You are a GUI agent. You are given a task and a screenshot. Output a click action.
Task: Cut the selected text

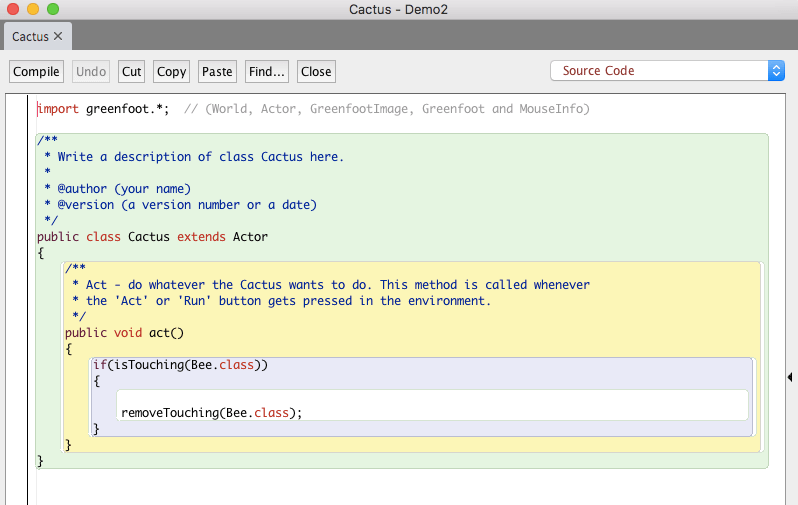[131, 72]
